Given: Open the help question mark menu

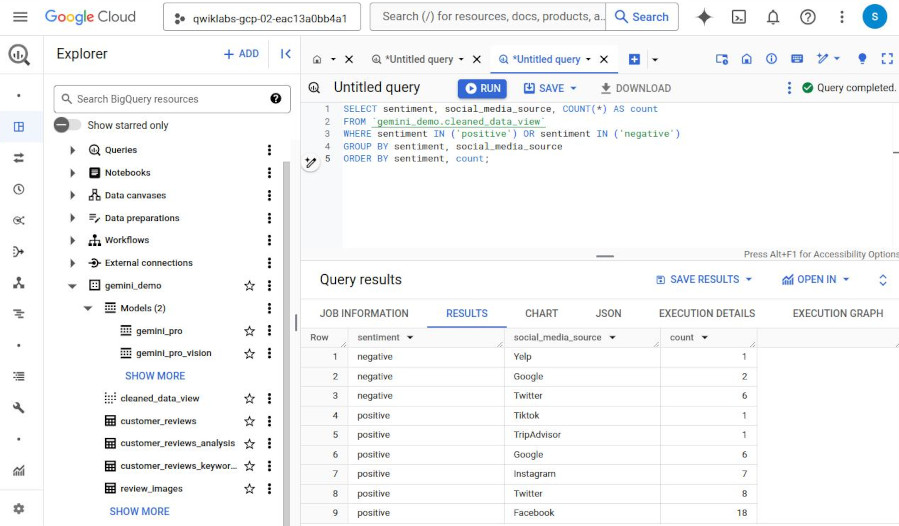Looking at the screenshot, I should (807, 17).
